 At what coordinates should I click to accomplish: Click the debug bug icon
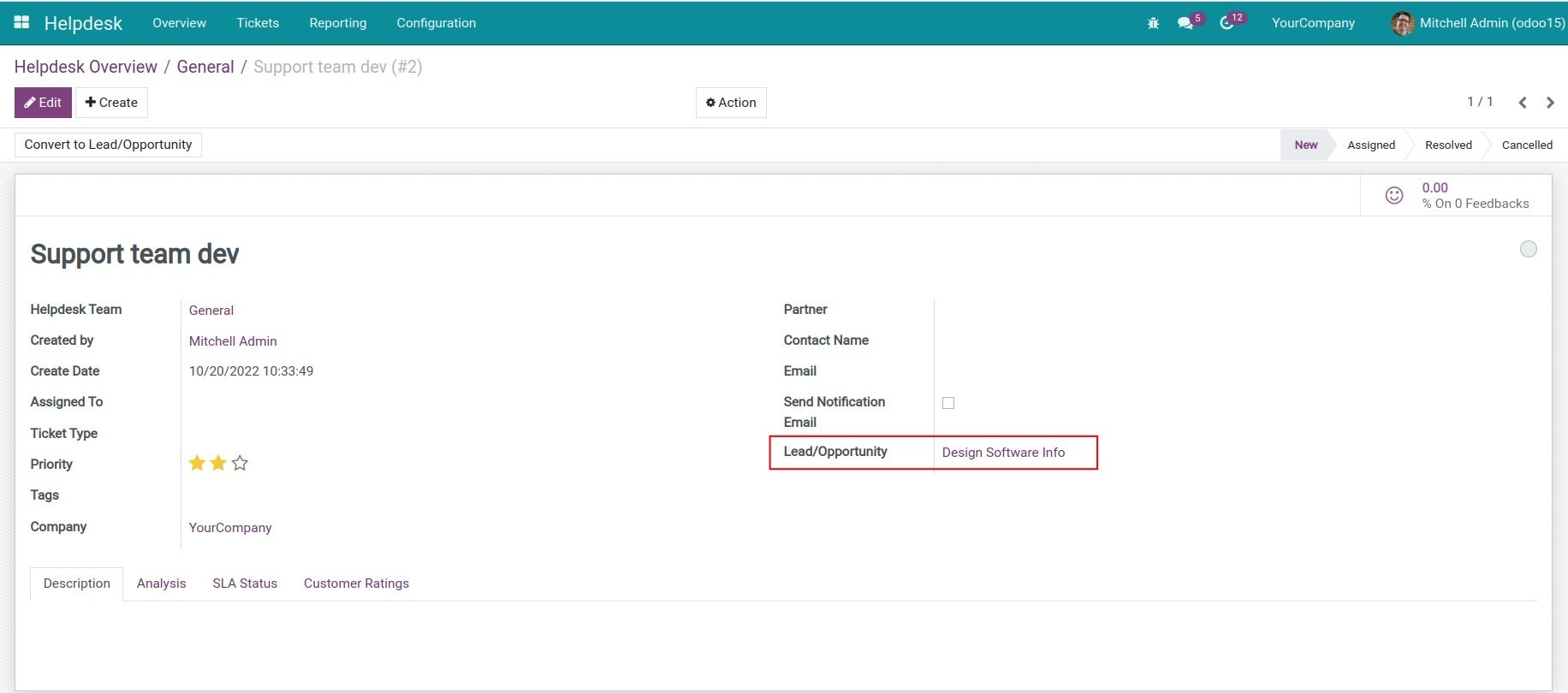point(1153,23)
